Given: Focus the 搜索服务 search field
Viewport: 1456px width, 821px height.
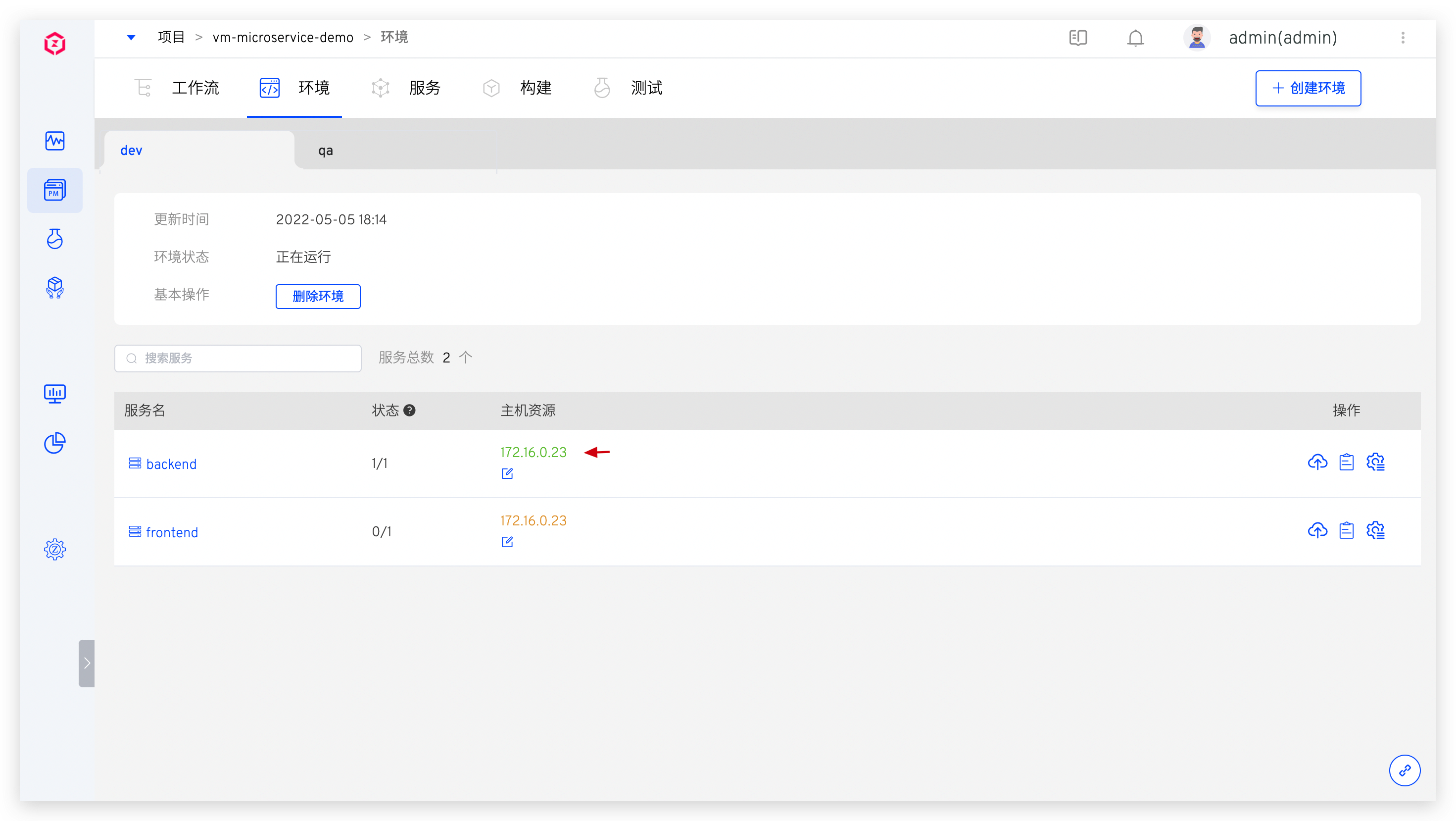Looking at the screenshot, I should [238, 359].
